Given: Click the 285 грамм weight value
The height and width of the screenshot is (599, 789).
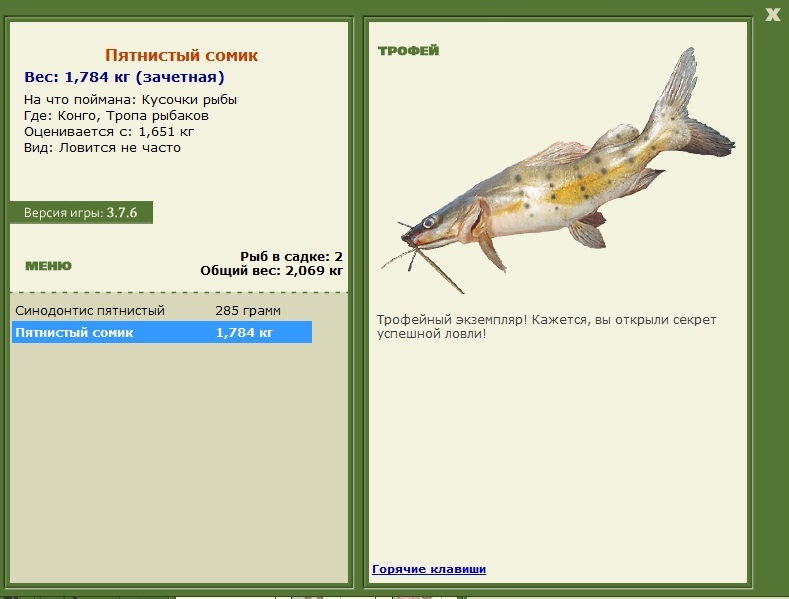Looking at the screenshot, I should coord(248,311).
